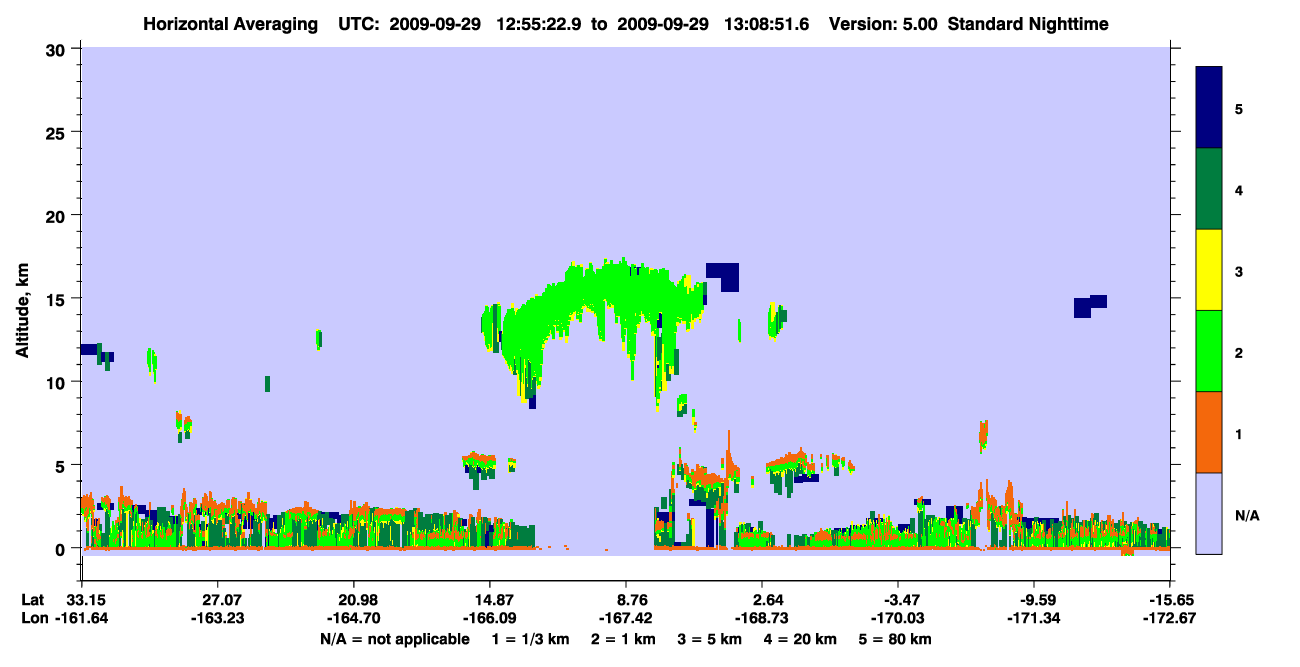This screenshot has height=667, width=1300.
Task: Click the latitude value 20.98
Action: (x=353, y=600)
